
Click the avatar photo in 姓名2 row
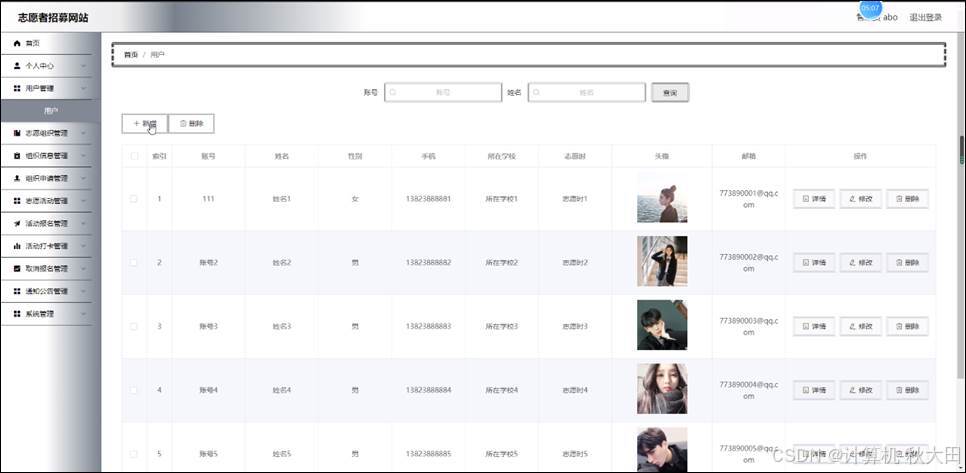click(x=662, y=261)
